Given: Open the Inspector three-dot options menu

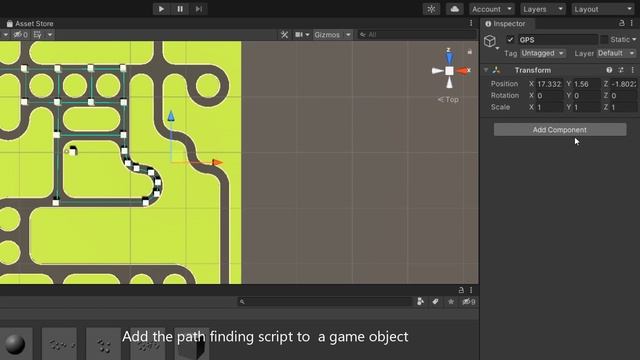Looking at the screenshot, I should 631,23.
